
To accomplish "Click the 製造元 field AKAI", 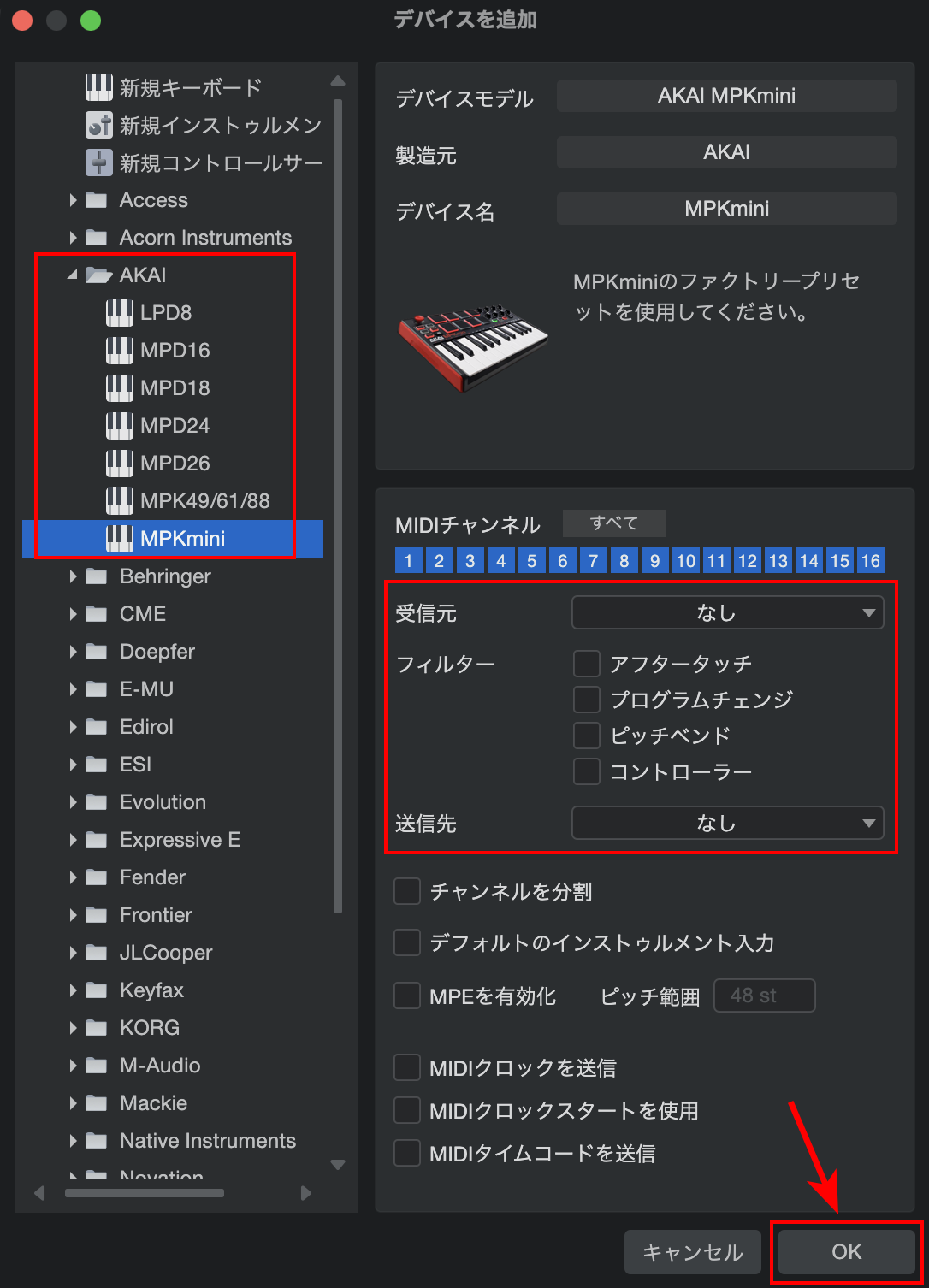I will pos(727,152).
